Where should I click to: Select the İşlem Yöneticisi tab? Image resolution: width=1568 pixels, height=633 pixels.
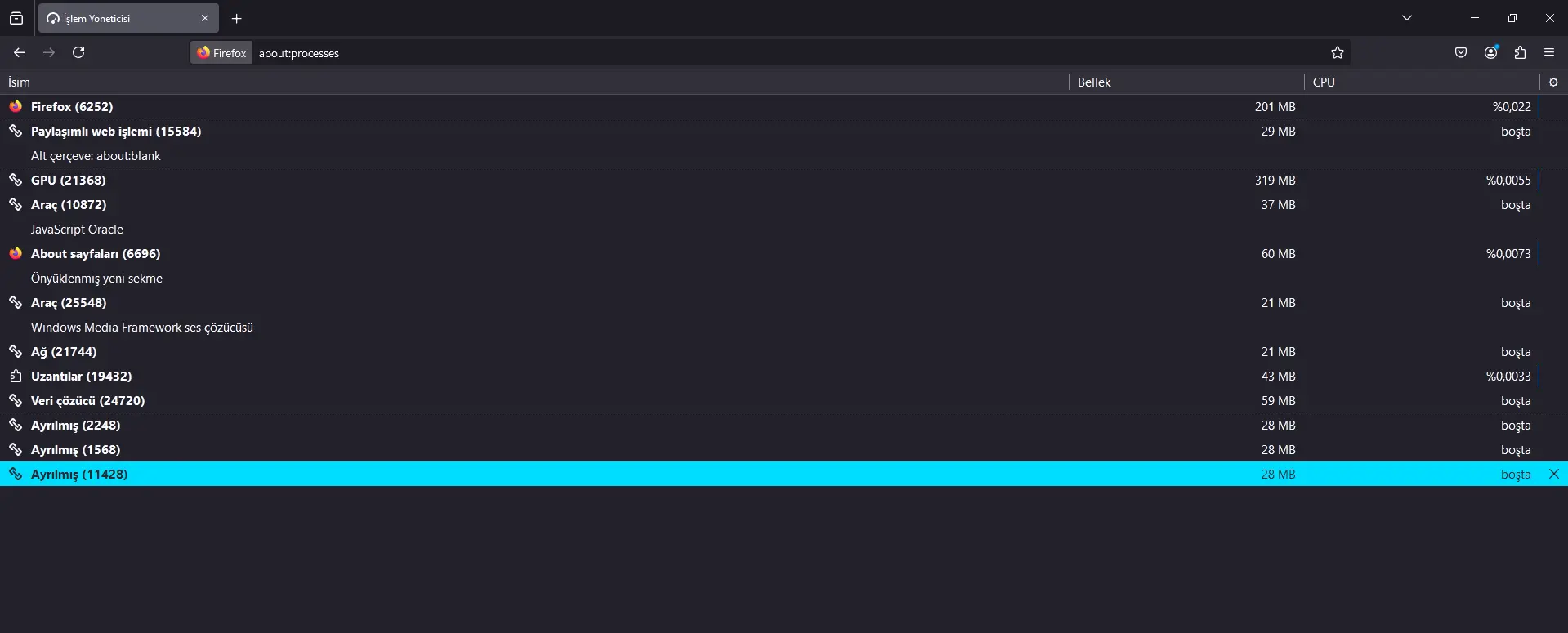(x=128, y=18)
